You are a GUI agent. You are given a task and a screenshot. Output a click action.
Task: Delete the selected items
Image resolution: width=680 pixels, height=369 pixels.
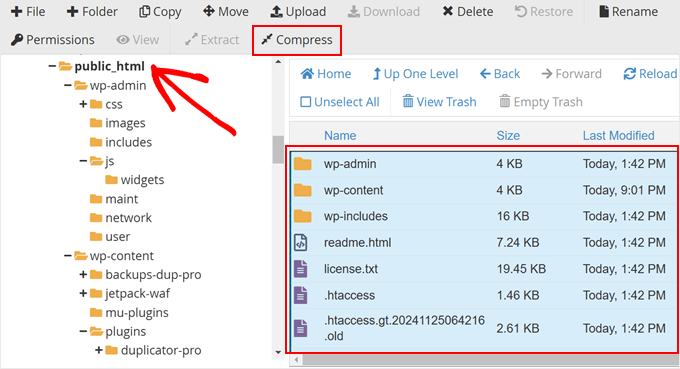(468, 12)
